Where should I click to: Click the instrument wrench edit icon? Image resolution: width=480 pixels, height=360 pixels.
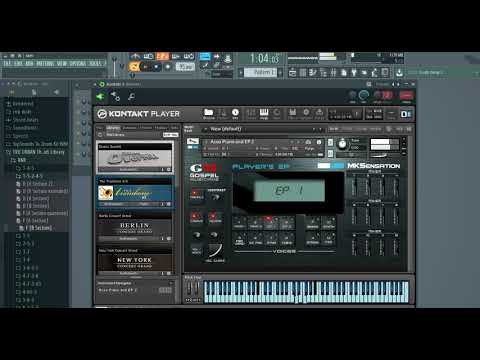click(193, 141)
